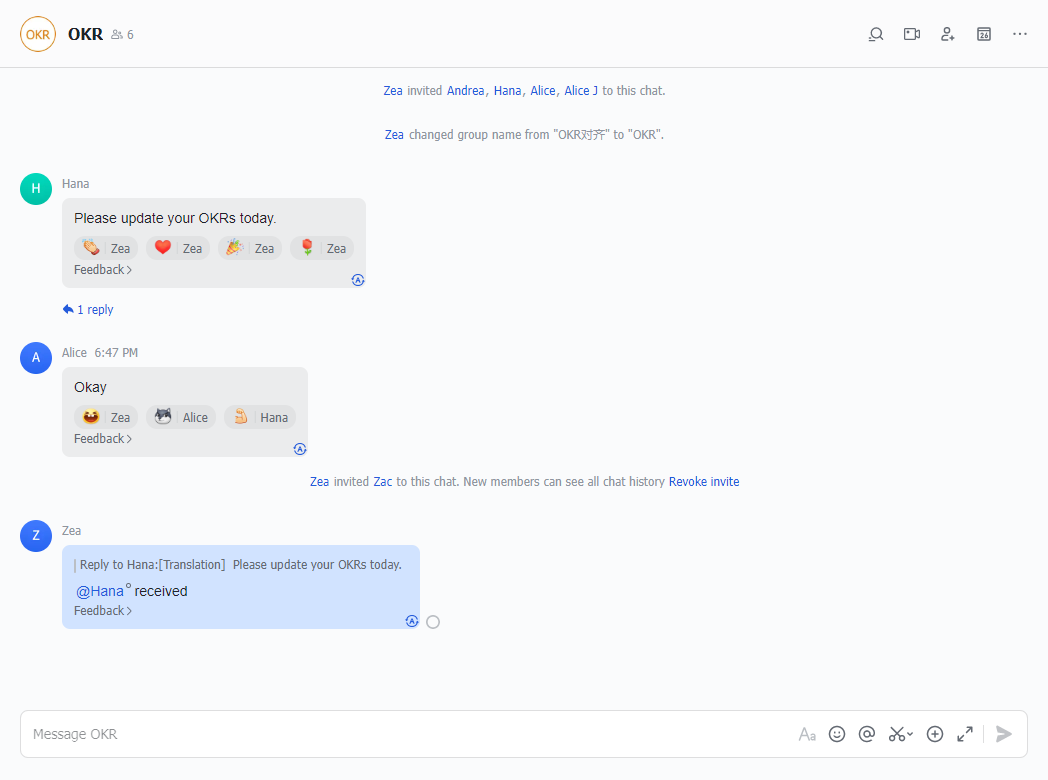Toggle the heart reaction on Hana's message
This screenshot has height=780, width=1048.
click(177, 247)
